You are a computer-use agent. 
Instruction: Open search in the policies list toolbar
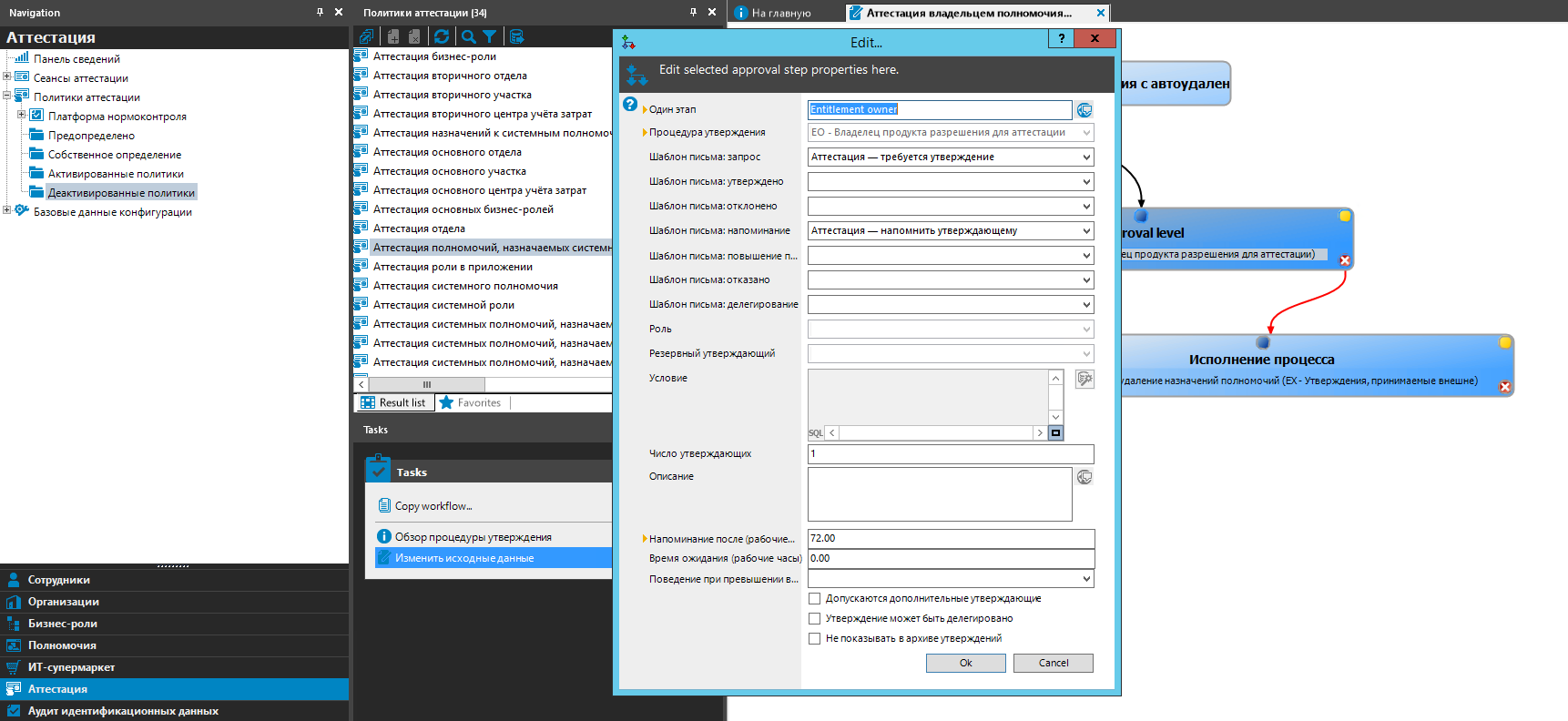tap(468, 36)
